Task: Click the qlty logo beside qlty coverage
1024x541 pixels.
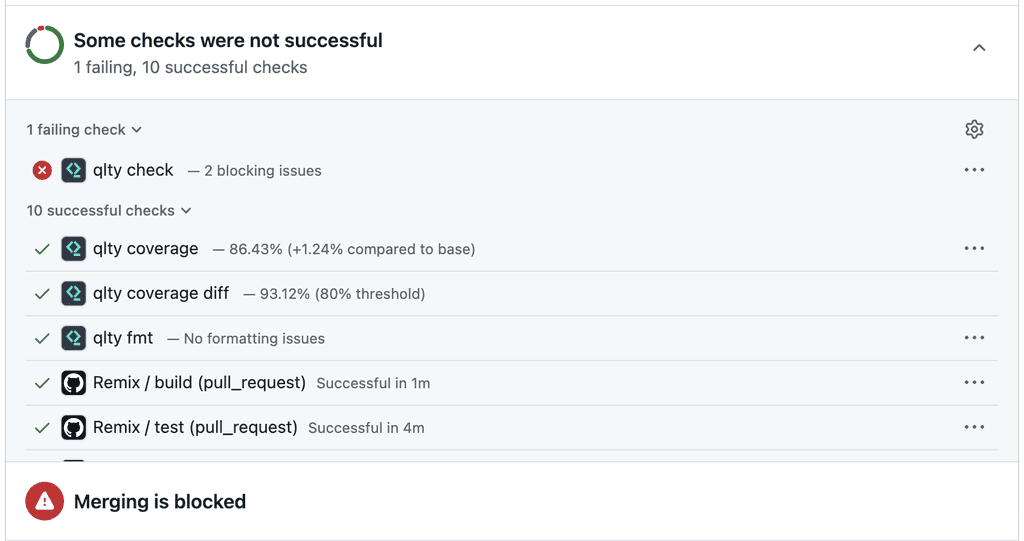Action: click(x=74, y=249)
